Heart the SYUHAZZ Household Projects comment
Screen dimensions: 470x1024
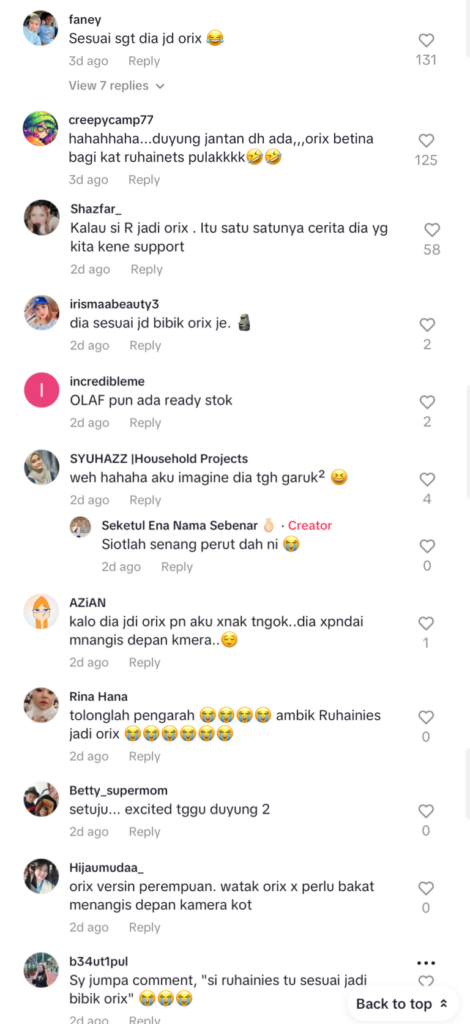pos(427,479)
